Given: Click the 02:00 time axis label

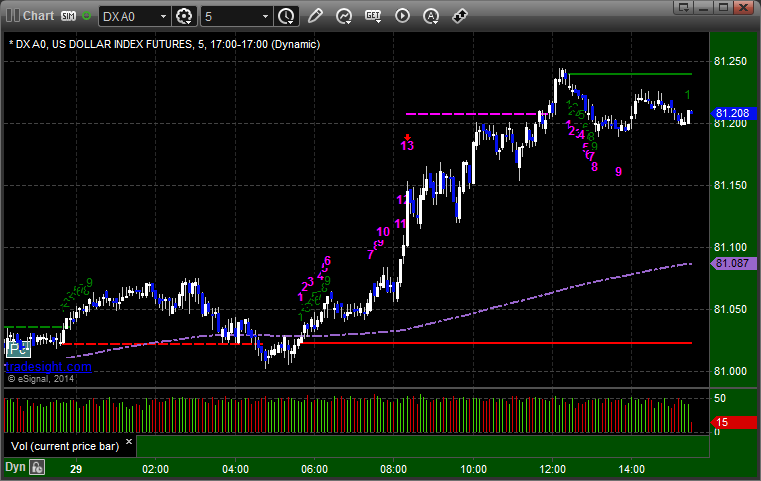Looking at the screenshot, I should (x=155, y=469).
